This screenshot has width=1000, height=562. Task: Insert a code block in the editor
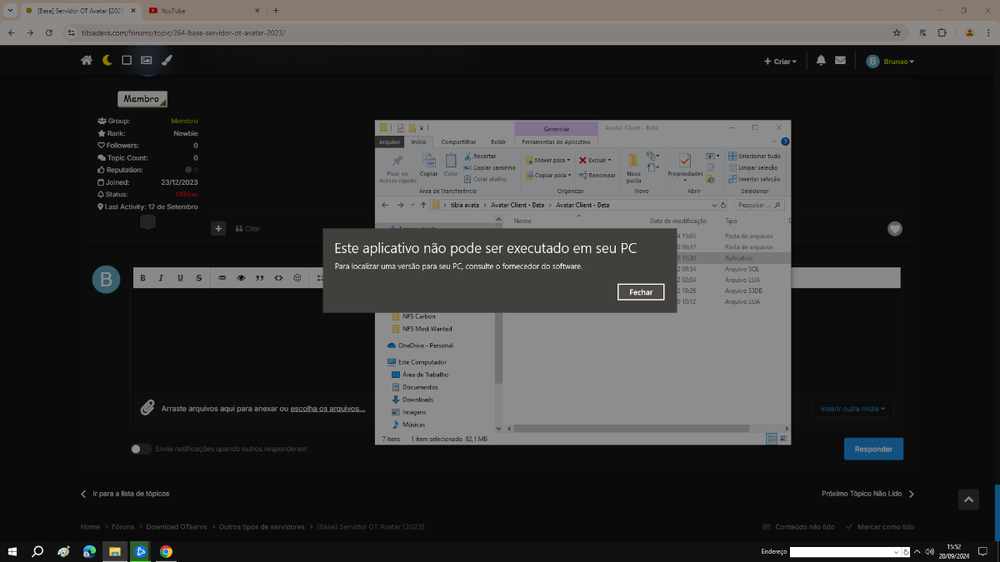tap(279, 278)
